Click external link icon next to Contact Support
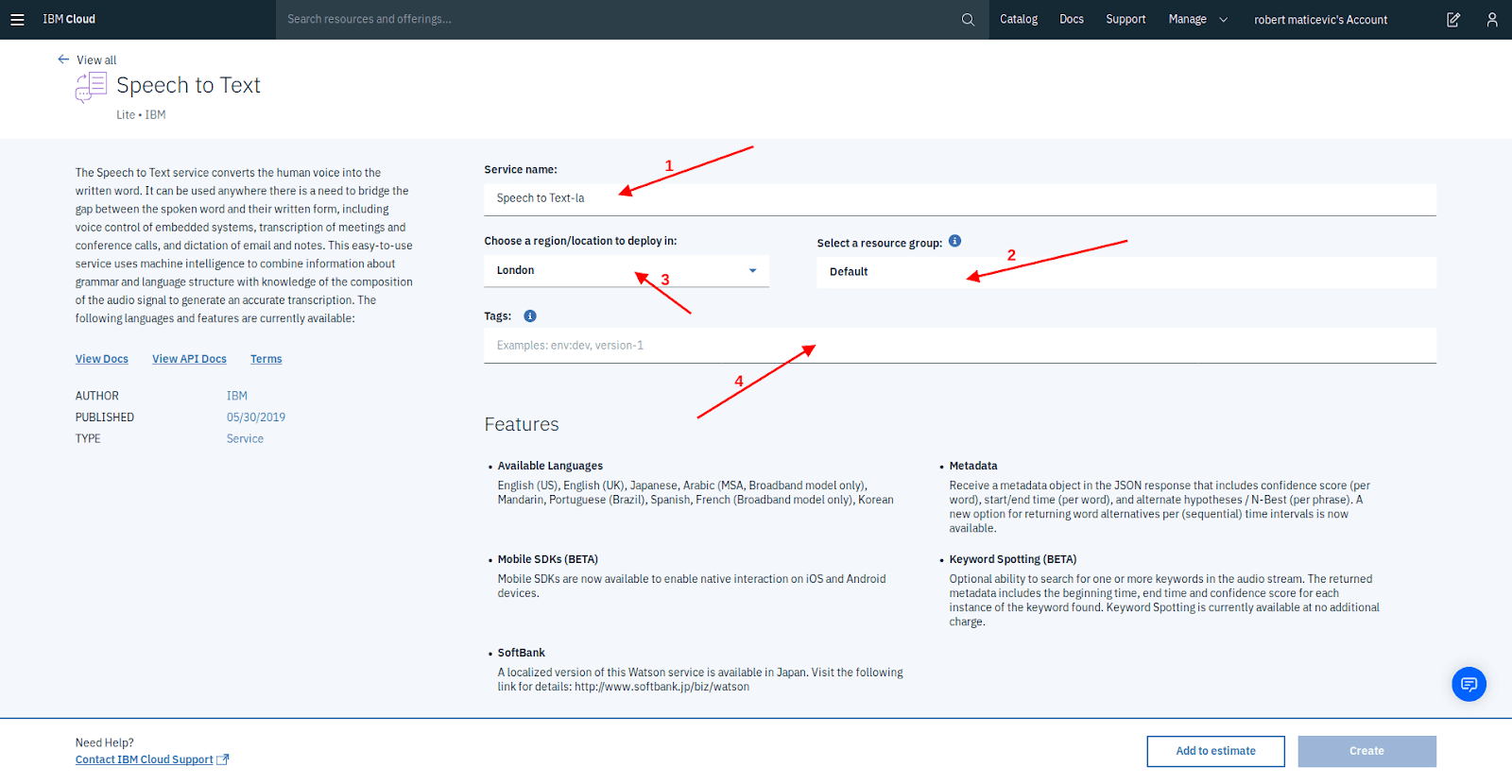Viewport: 1512px width, 784px height. (x=223, y=759)
